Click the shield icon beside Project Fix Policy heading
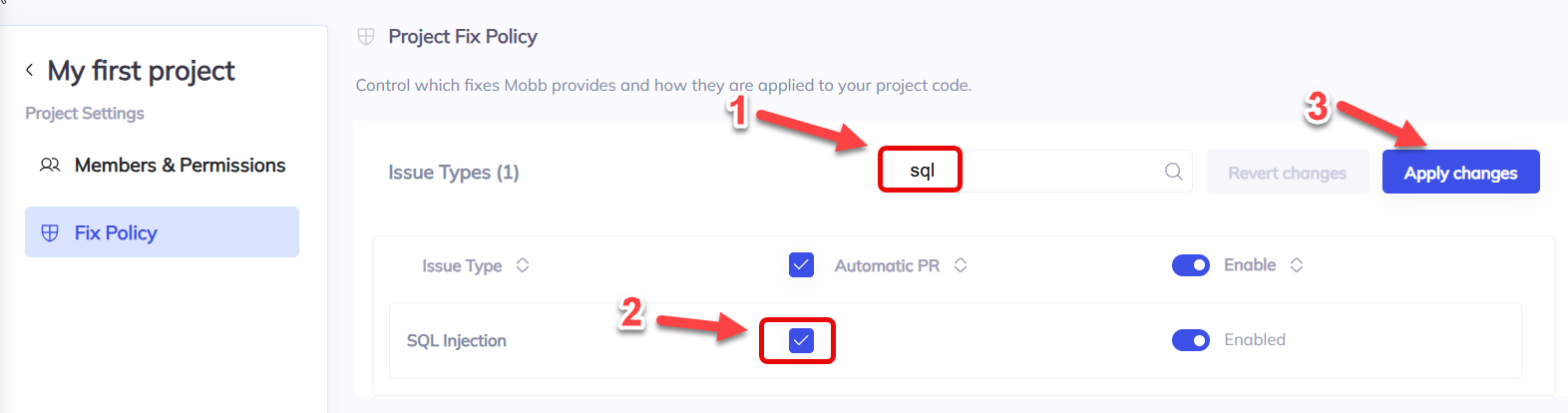Viewport: 1568px width, 413px height. point(366,37)
